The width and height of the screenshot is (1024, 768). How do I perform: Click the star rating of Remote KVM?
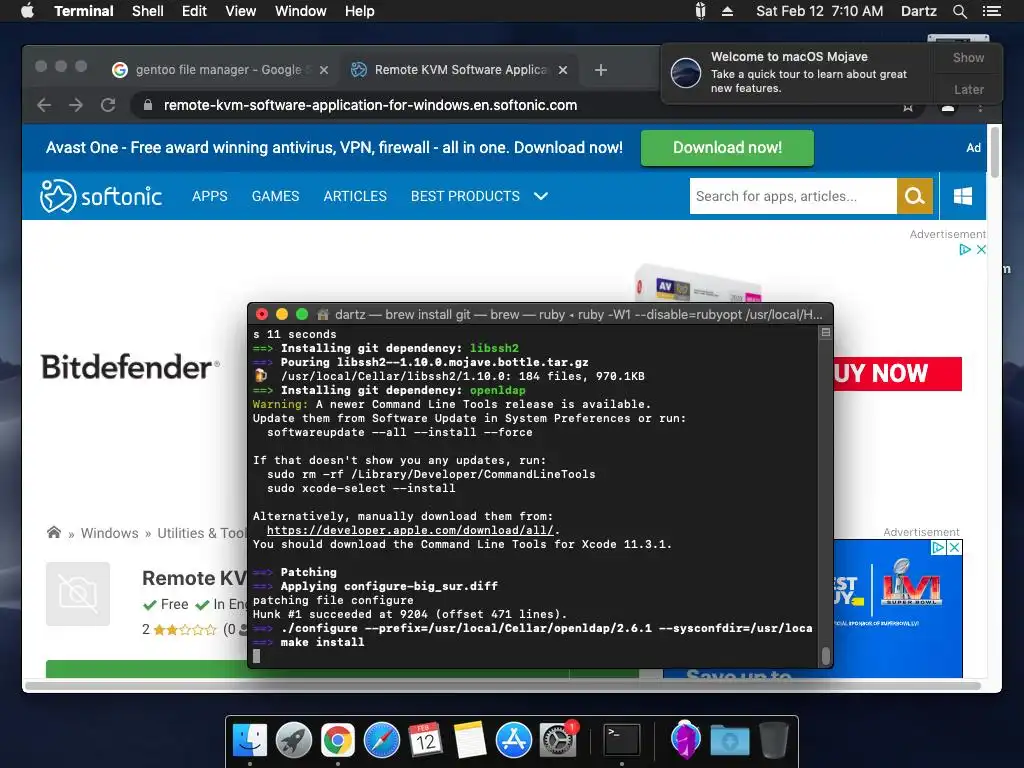pyautogui.click(x=185, y=630)
